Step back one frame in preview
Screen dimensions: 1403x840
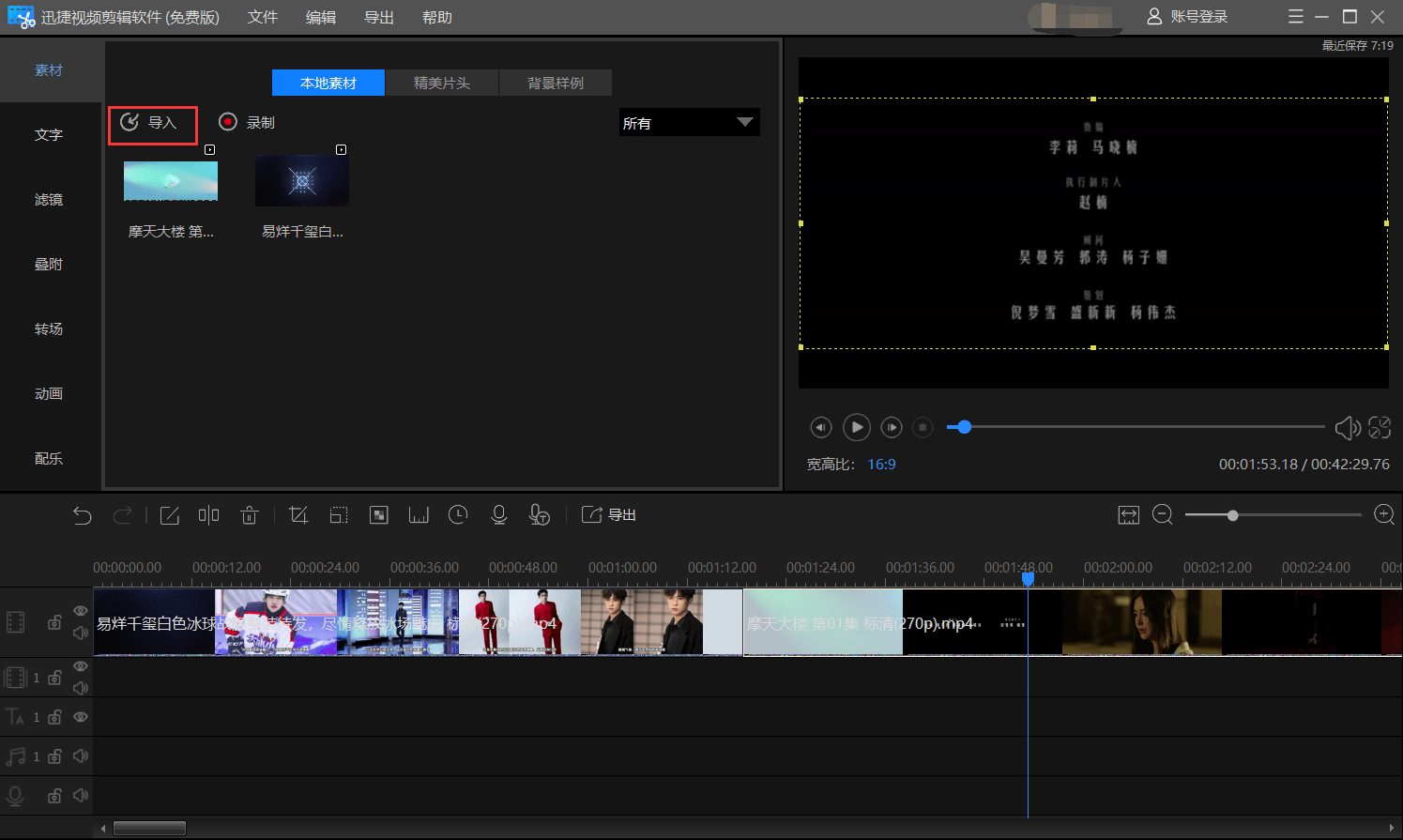[821, 428]
